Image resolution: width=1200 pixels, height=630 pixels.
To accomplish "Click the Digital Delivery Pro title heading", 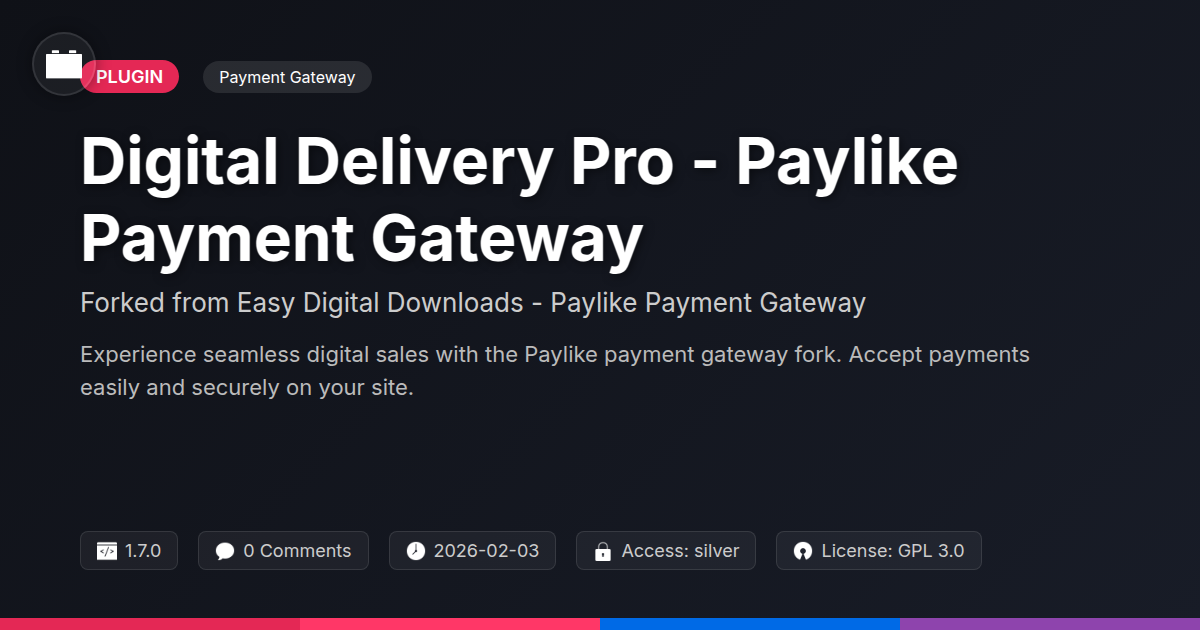I will [x=520, y=201].
